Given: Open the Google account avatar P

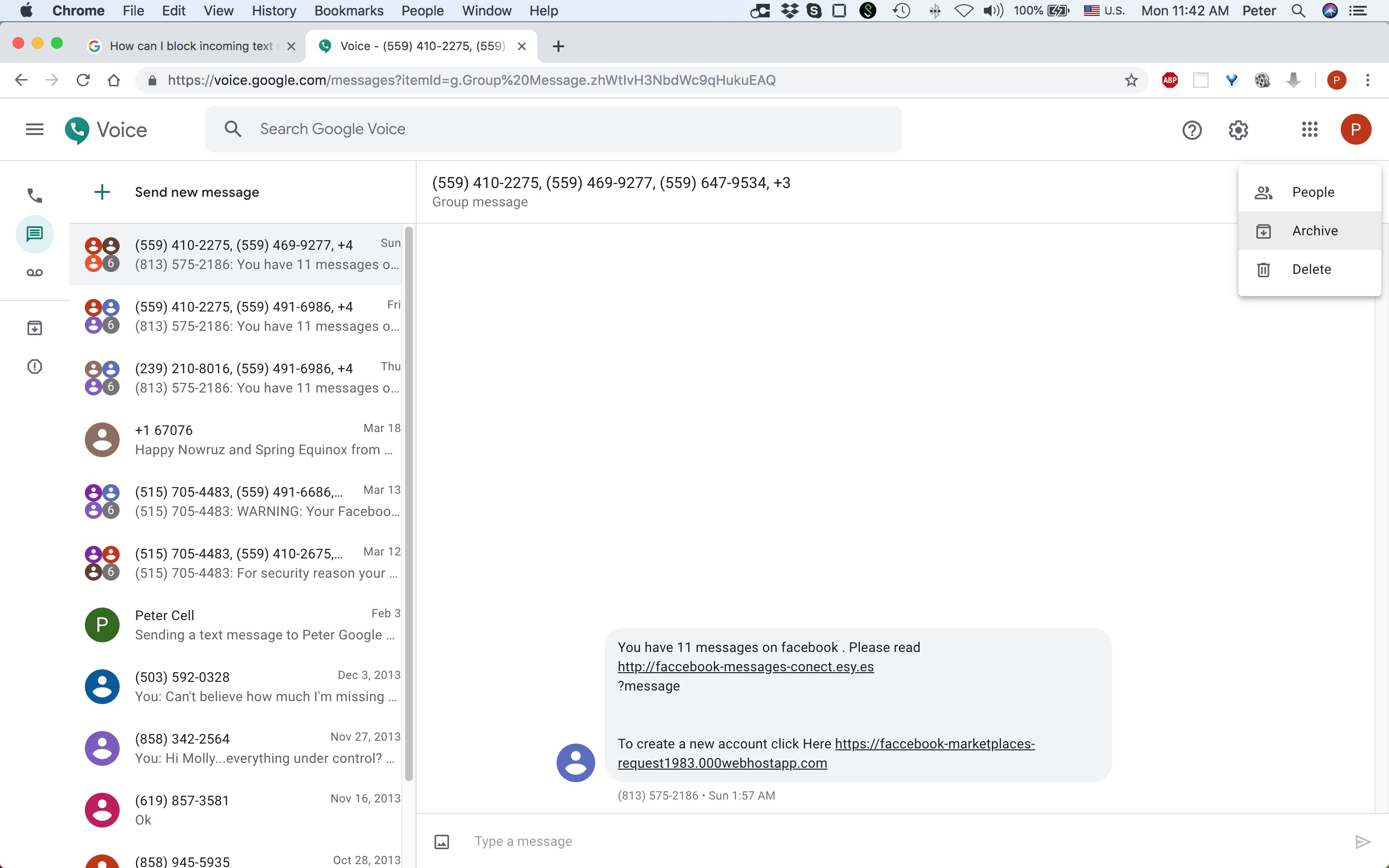Looking at the screenshot, I should point(1356,130).
